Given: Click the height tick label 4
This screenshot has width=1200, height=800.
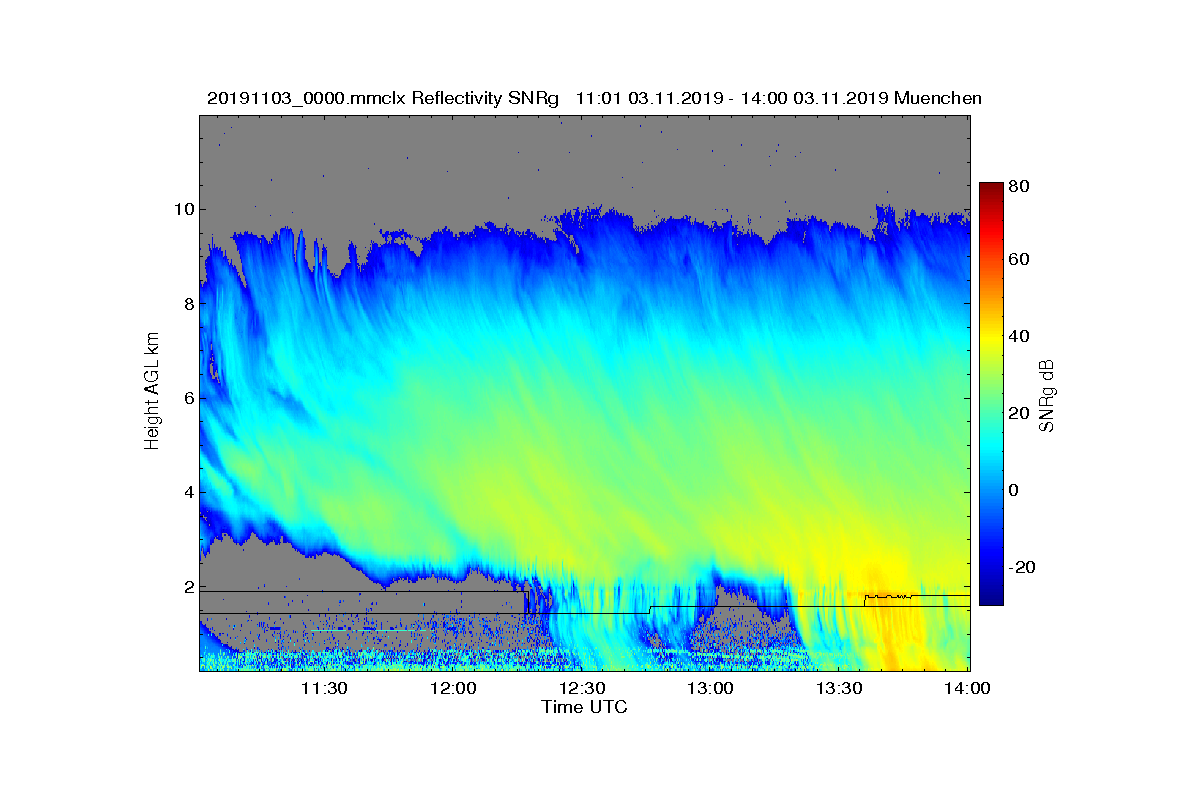Looking at the screenshot, I should click(x=189, y=492).
